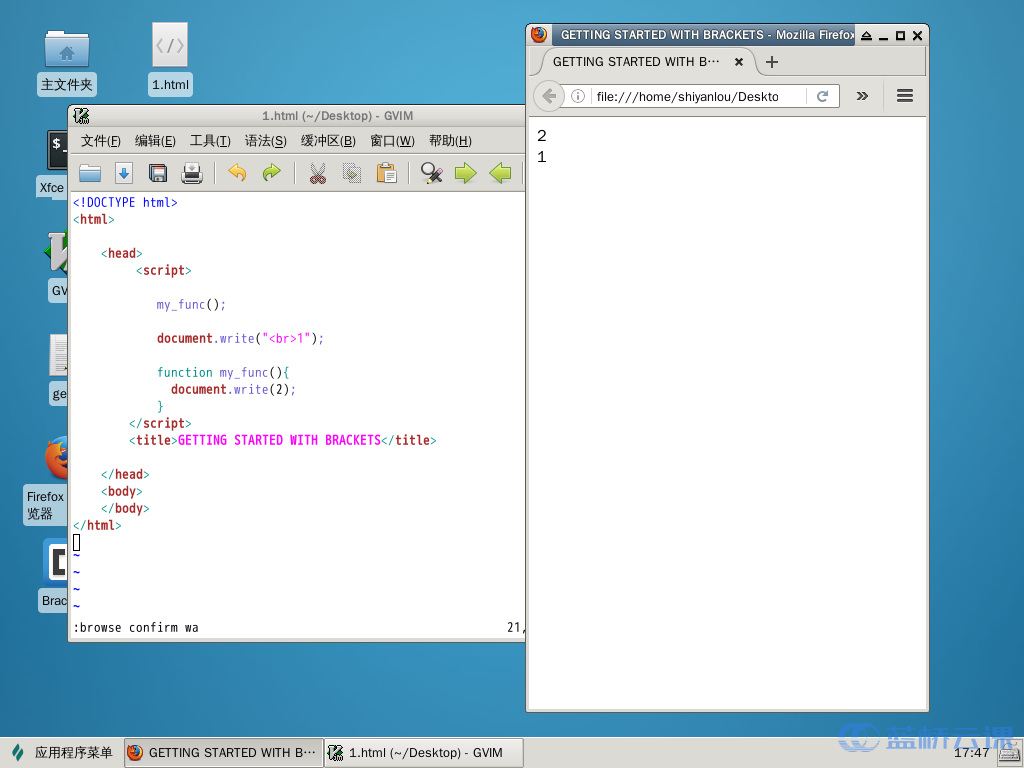
Task: Open a new Firefox tab
Action: 771,62
